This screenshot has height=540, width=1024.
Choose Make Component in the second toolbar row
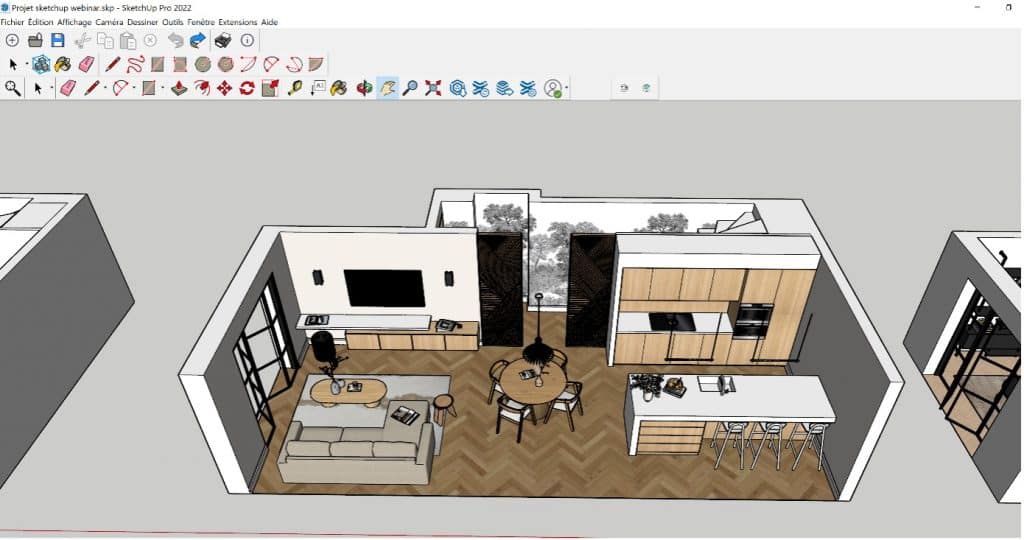pos(41,64)
